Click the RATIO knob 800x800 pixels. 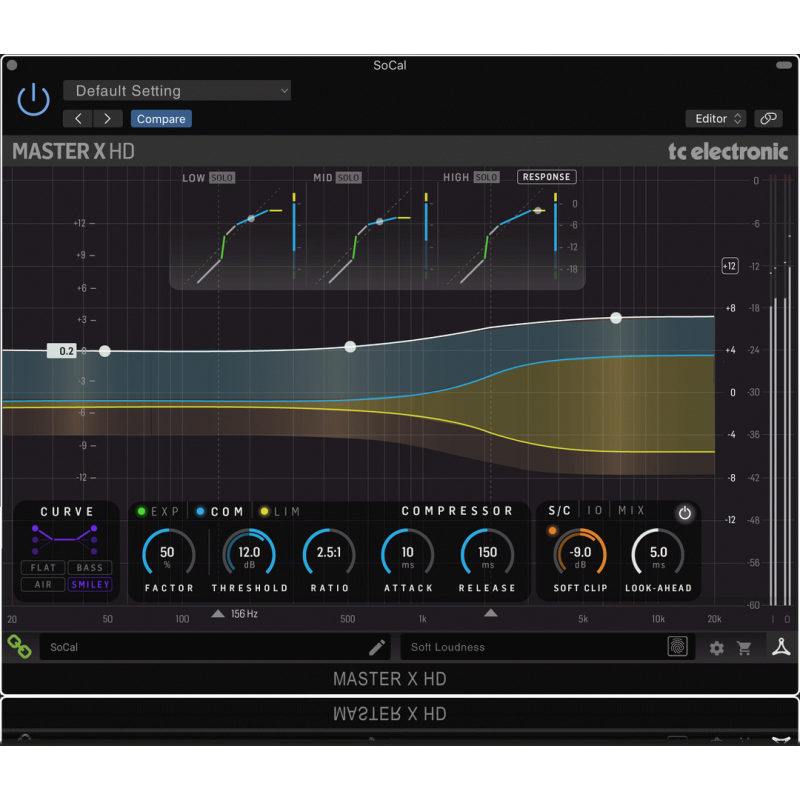coord(329,554)
